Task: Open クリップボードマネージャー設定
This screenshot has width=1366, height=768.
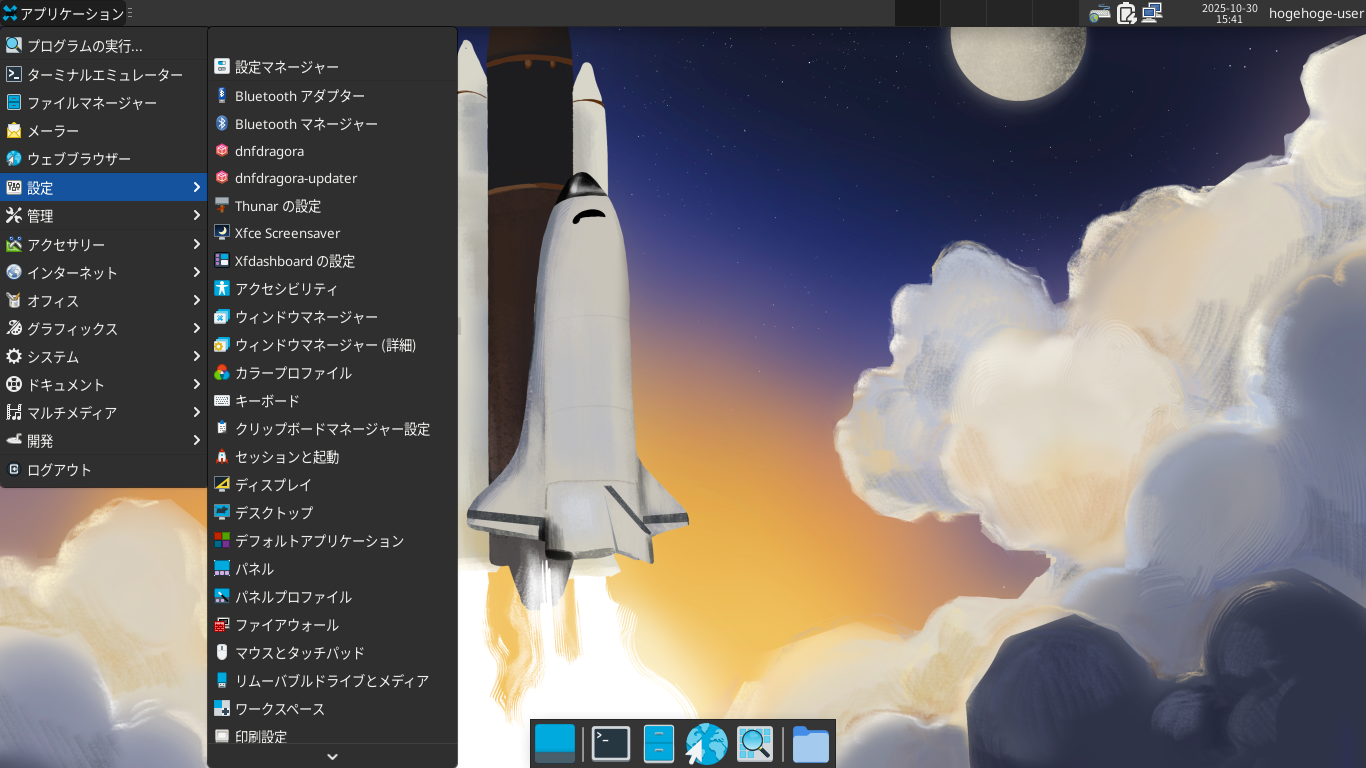Action: 333,429
